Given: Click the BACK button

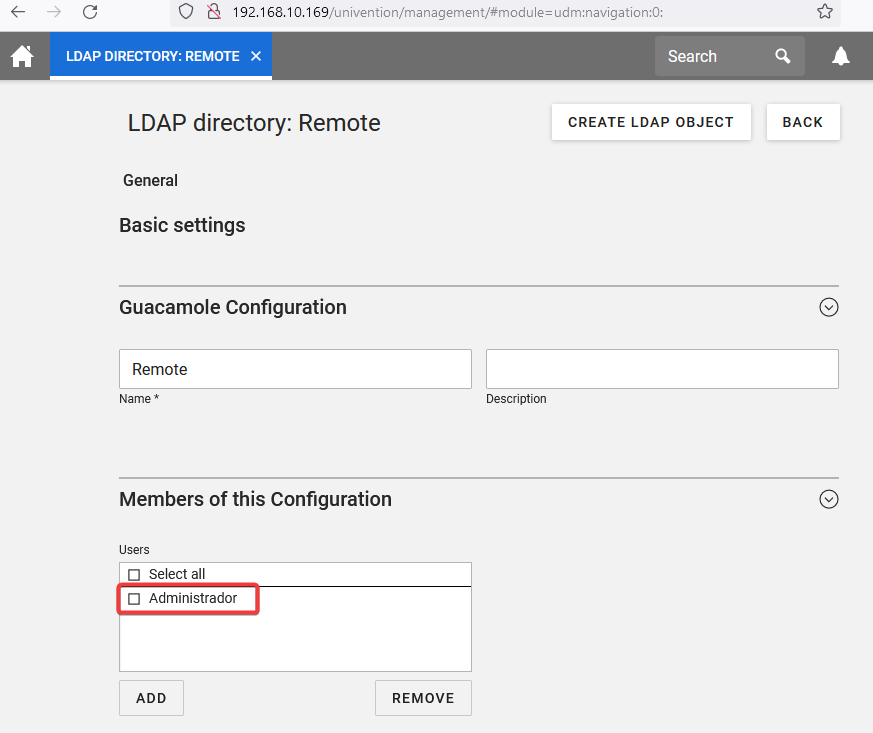Looking at the screenshot, I should coord(802,122).
